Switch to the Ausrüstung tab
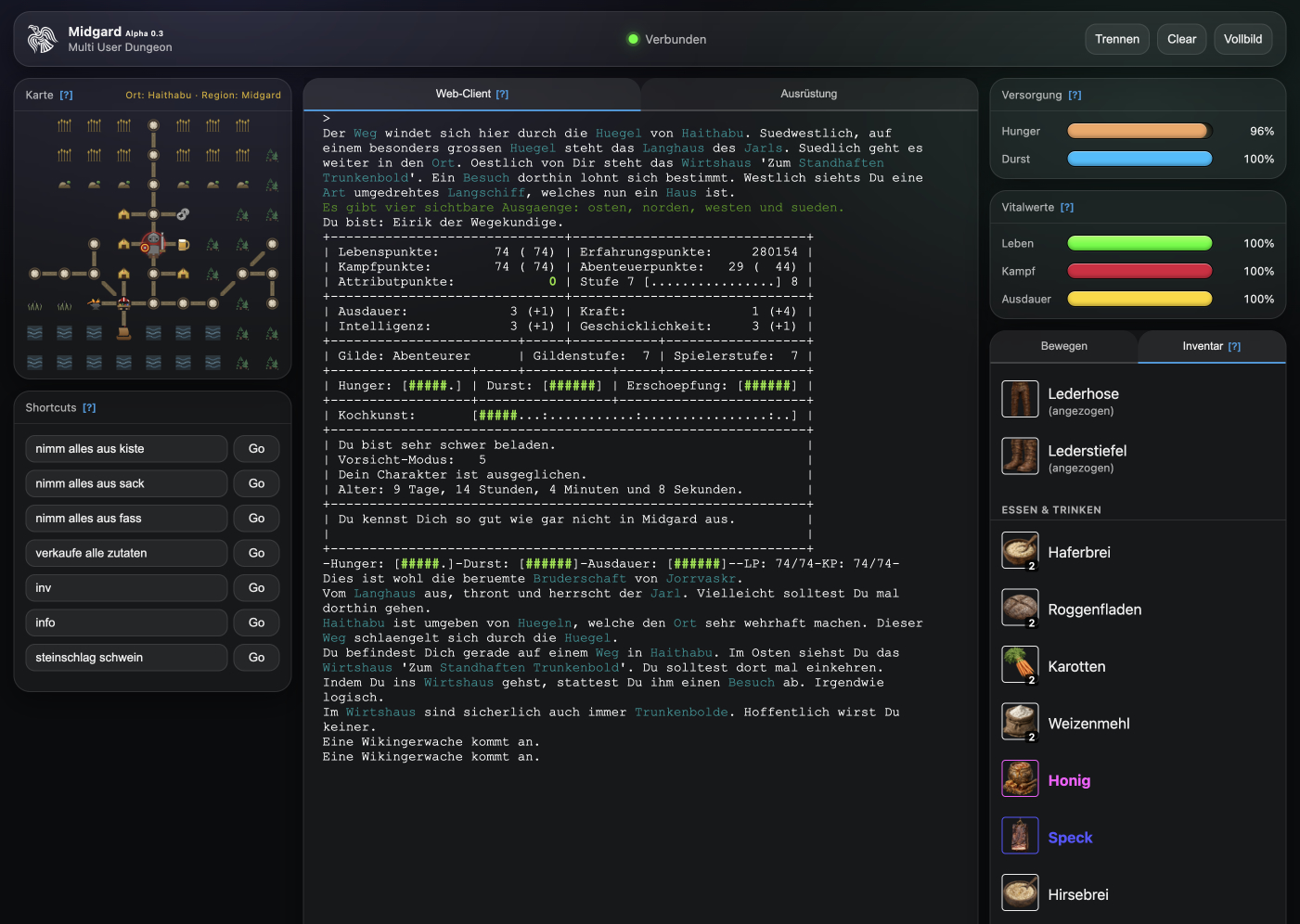 click(808, 94)
